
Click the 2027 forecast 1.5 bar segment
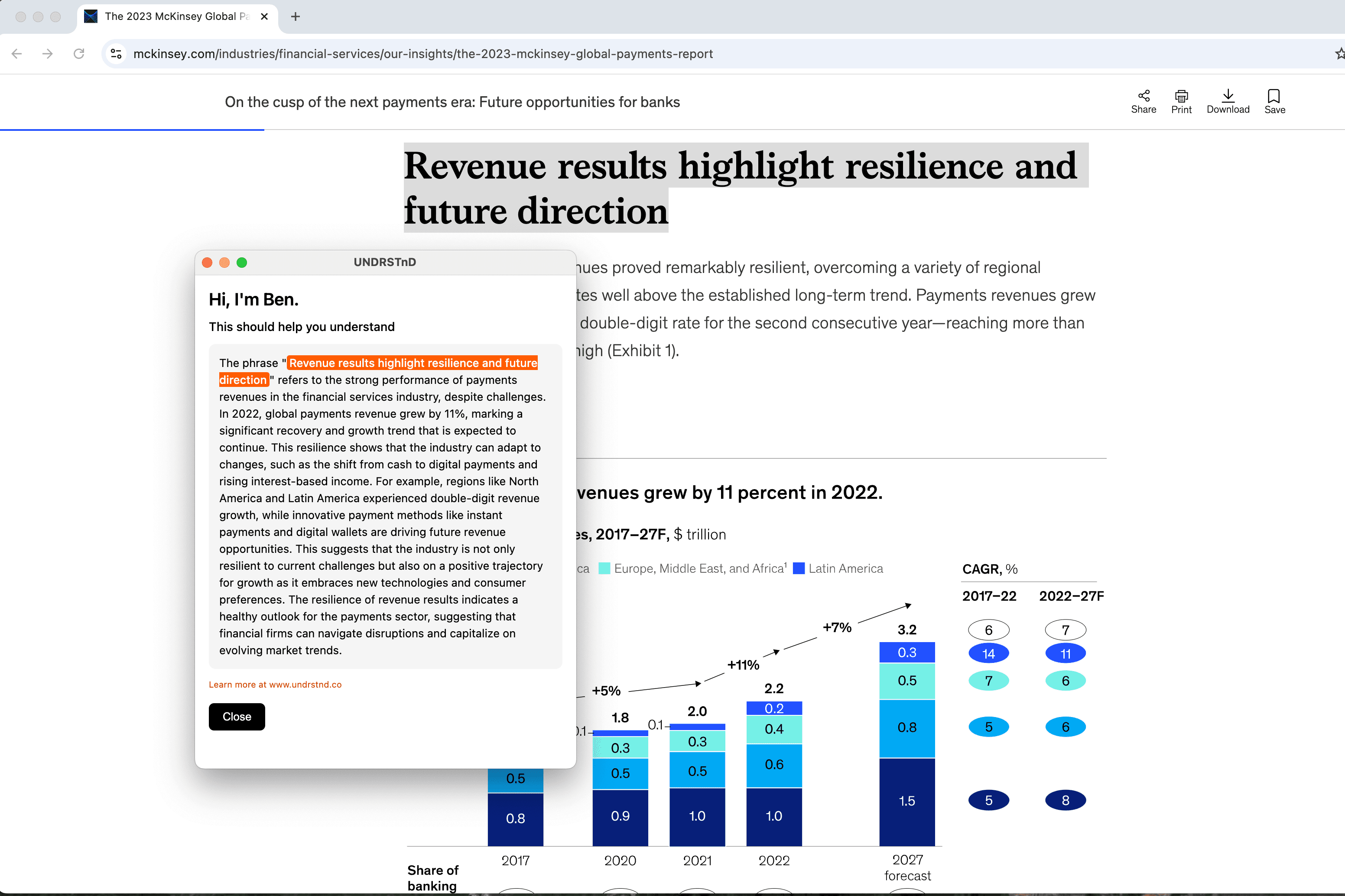(907, 802)
